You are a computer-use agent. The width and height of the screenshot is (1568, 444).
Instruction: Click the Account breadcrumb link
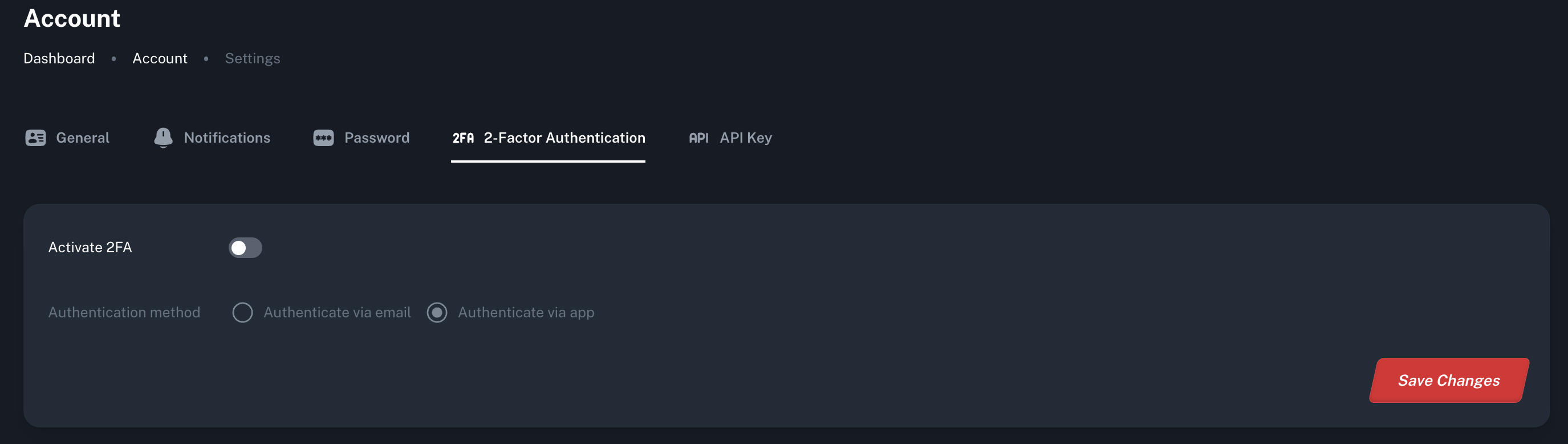(160, 58)
